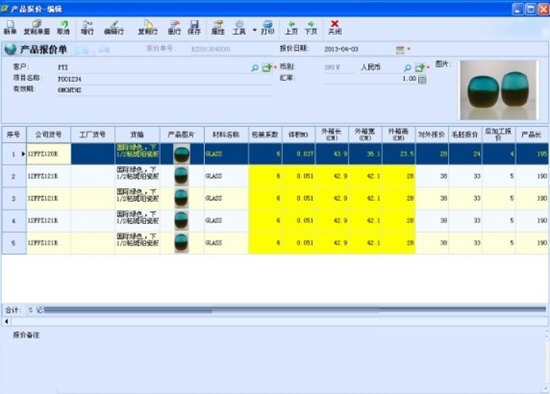Click the large product image preview
This screenshot has height=394, width=550.
pyautogui.click(x=498, y=90)
